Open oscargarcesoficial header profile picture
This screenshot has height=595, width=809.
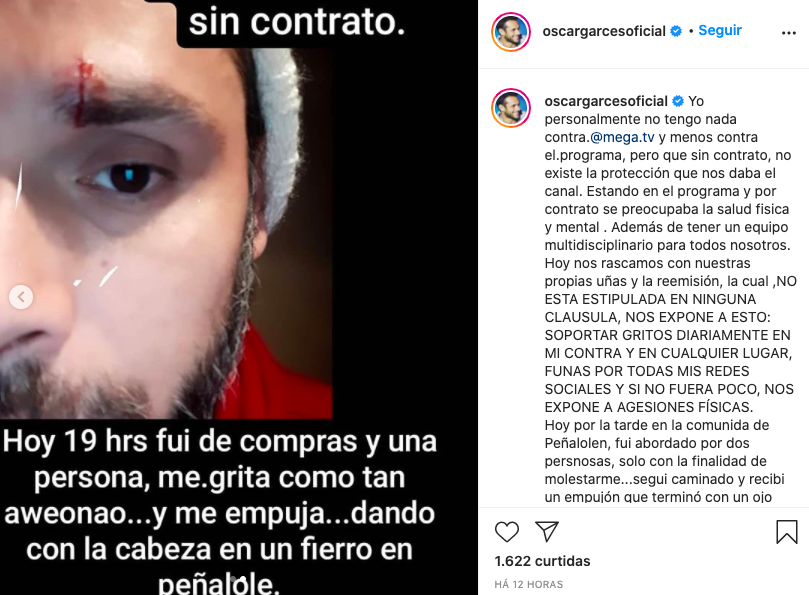click(x=511, y=32)
